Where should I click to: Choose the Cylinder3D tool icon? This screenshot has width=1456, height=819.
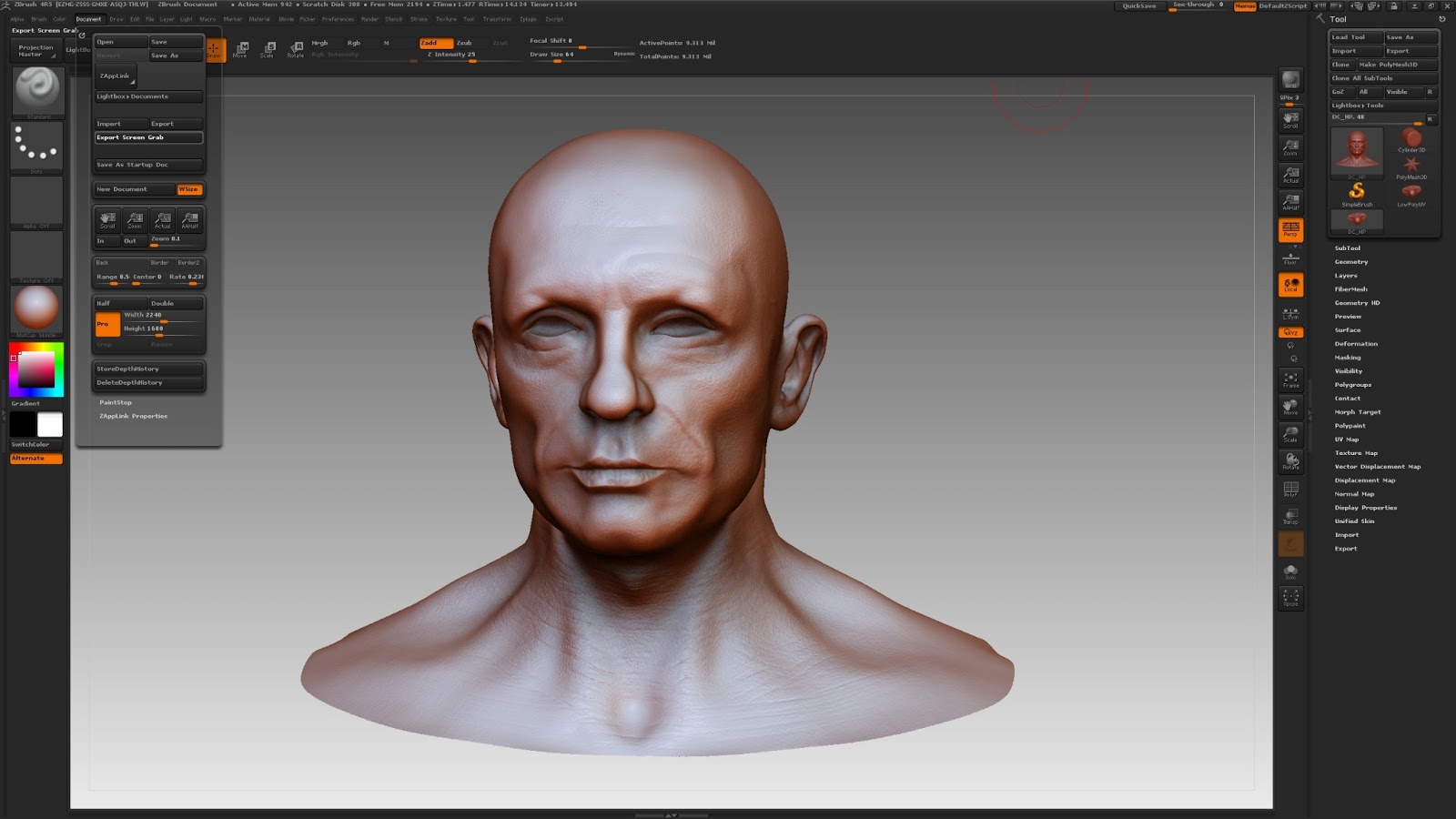coord(1410,140)
